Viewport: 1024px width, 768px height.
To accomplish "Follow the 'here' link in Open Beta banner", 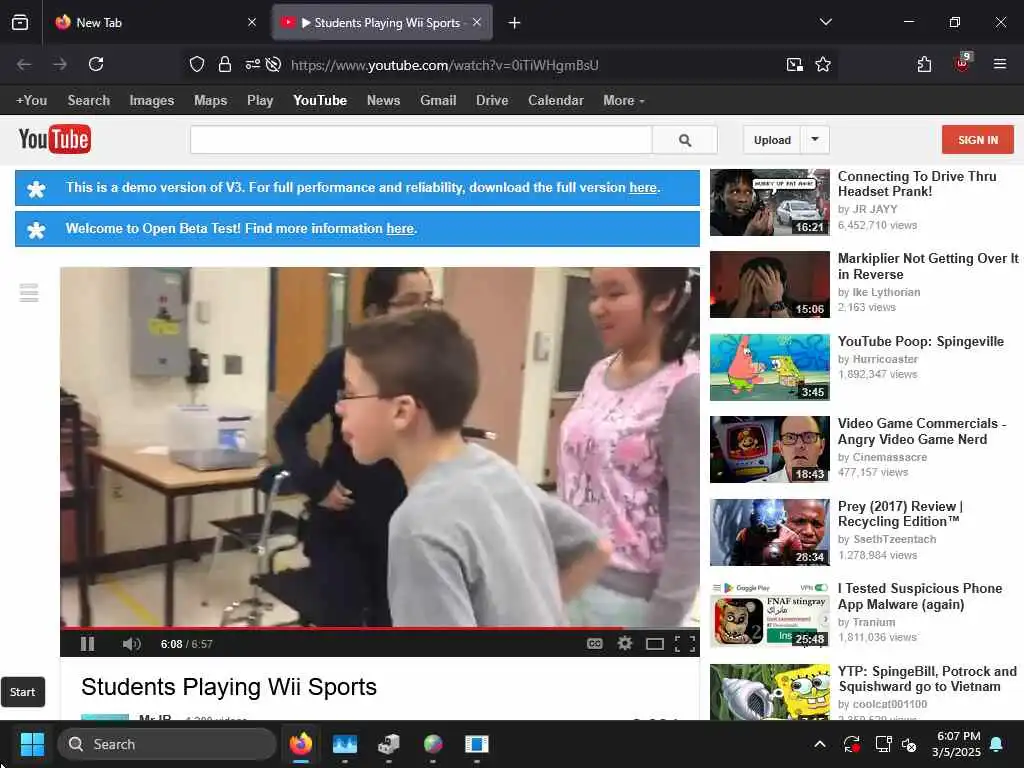I will click(x=400, y=229).
